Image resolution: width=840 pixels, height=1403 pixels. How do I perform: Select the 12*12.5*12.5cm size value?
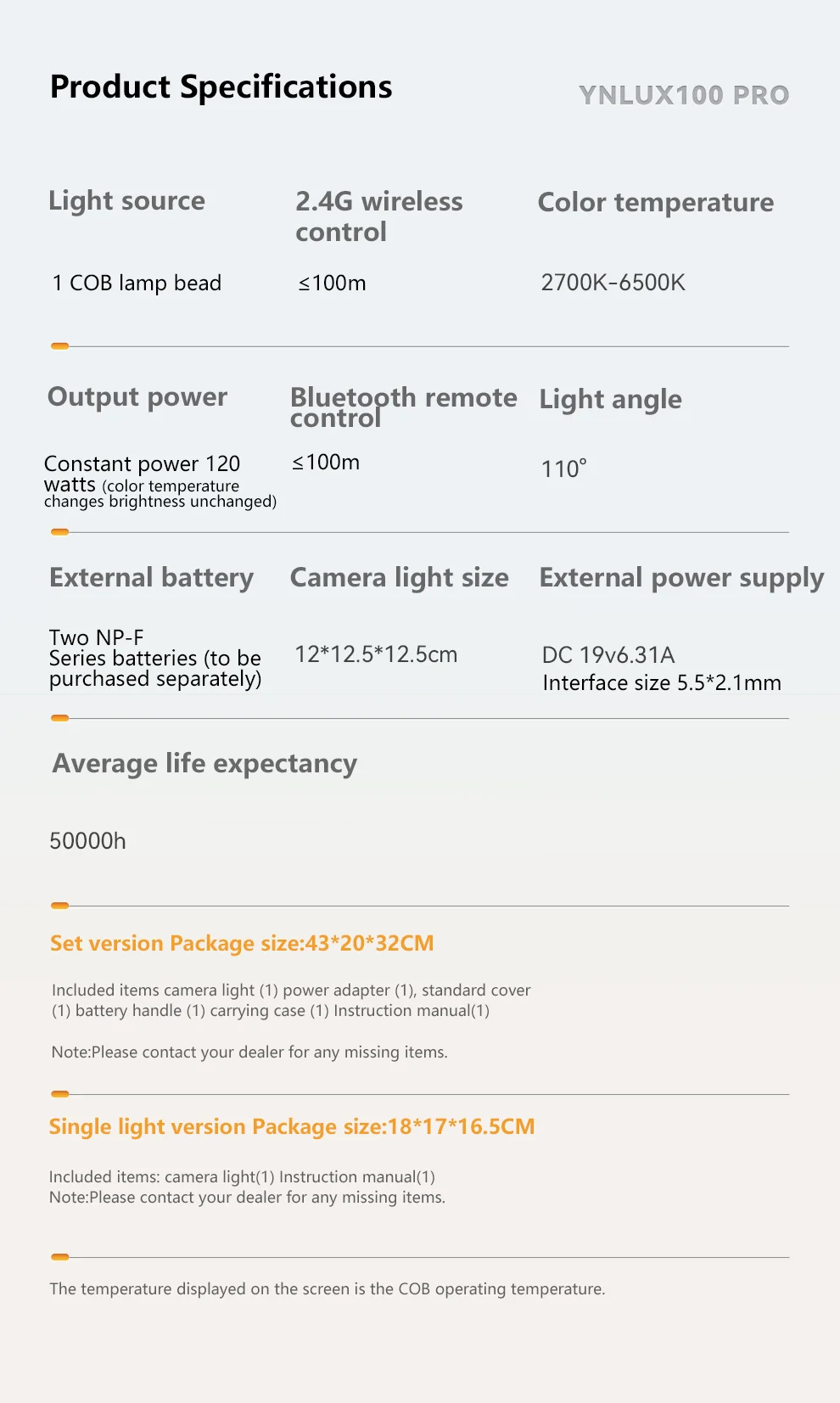point(375,654)
